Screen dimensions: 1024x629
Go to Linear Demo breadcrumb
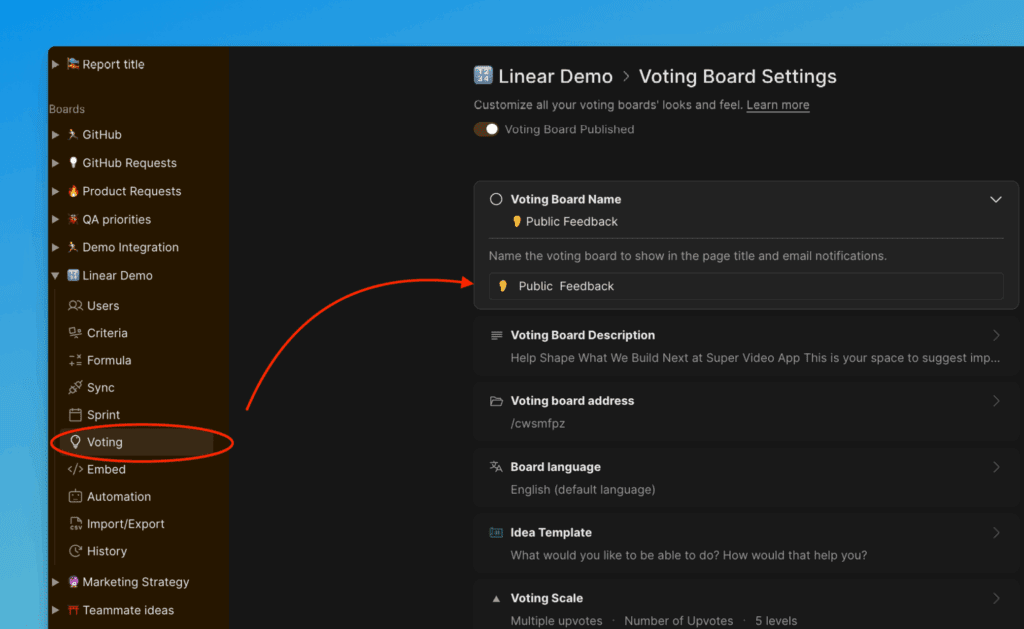coord(554,77)
